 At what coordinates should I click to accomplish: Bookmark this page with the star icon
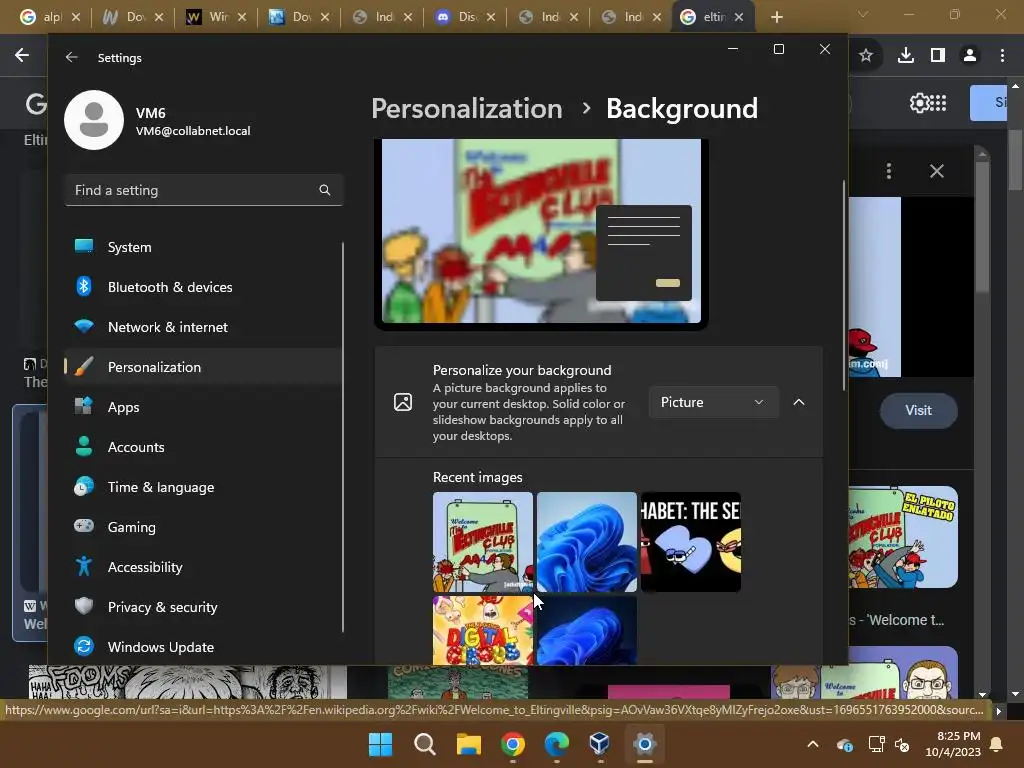(866, 56)
